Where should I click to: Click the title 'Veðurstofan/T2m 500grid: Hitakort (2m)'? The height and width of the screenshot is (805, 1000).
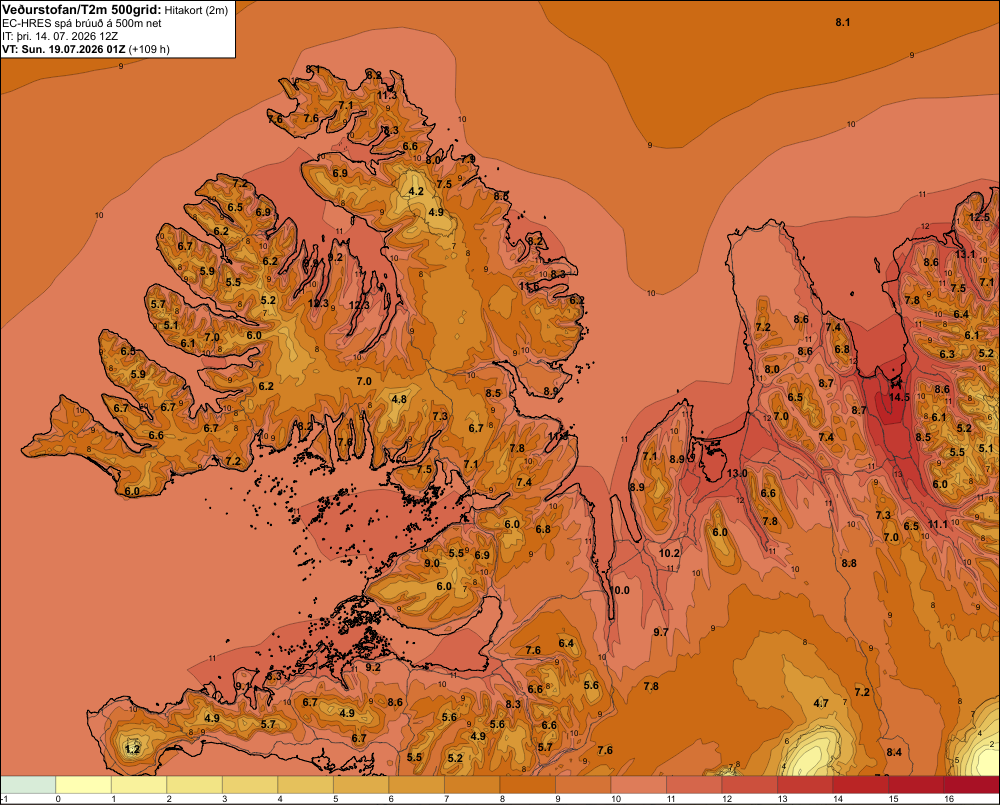115,10
